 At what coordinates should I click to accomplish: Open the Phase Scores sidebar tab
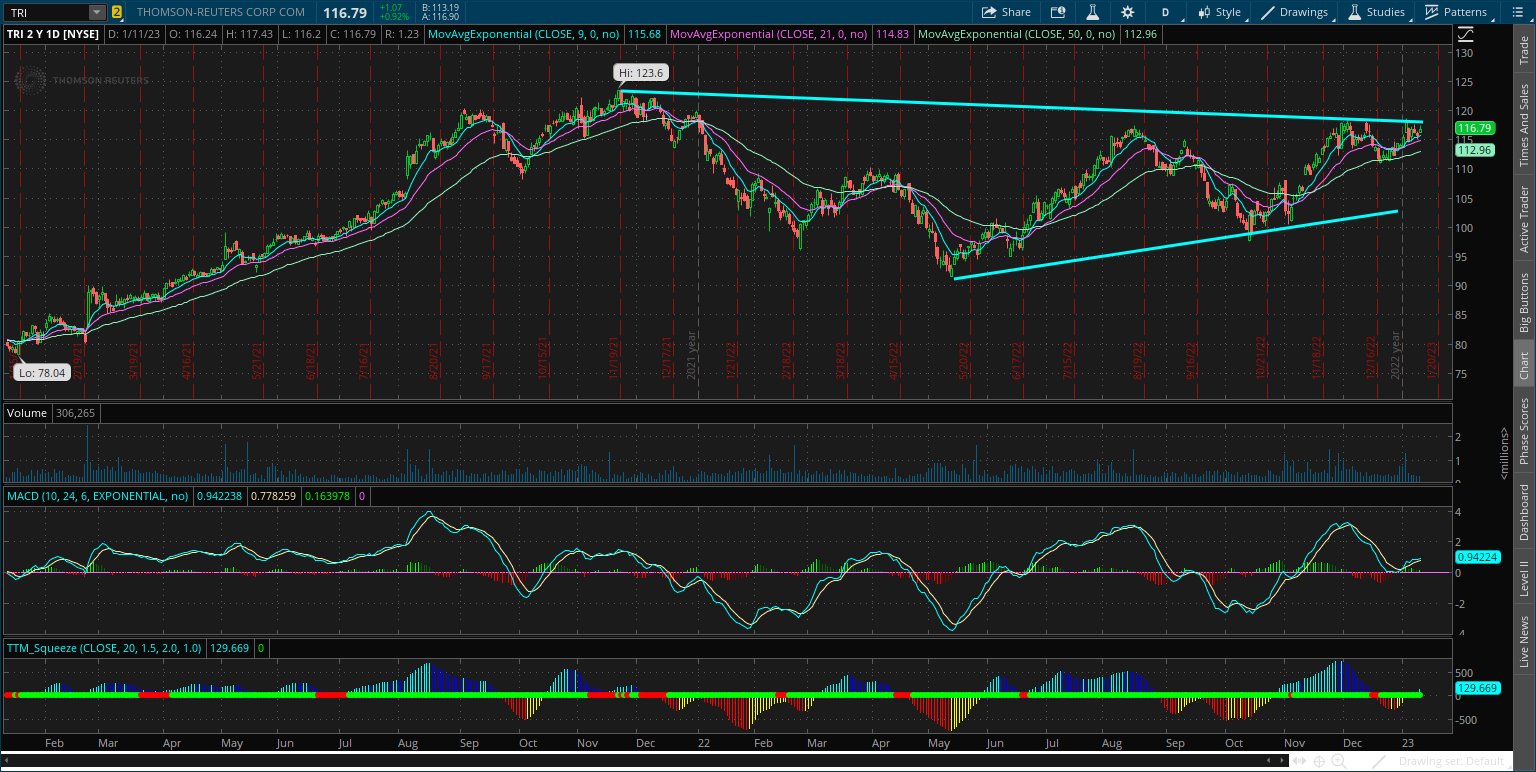pos(1524,431)
